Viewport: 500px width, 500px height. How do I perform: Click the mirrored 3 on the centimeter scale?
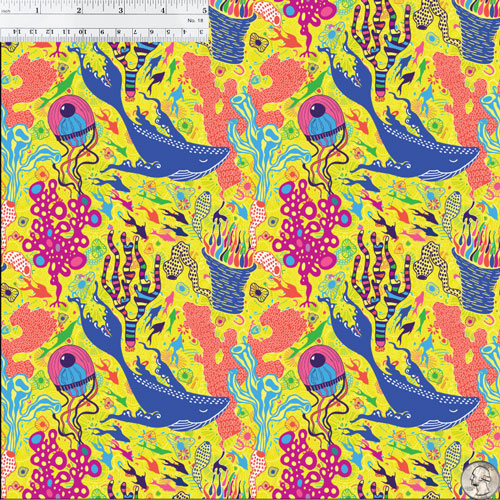201,32
